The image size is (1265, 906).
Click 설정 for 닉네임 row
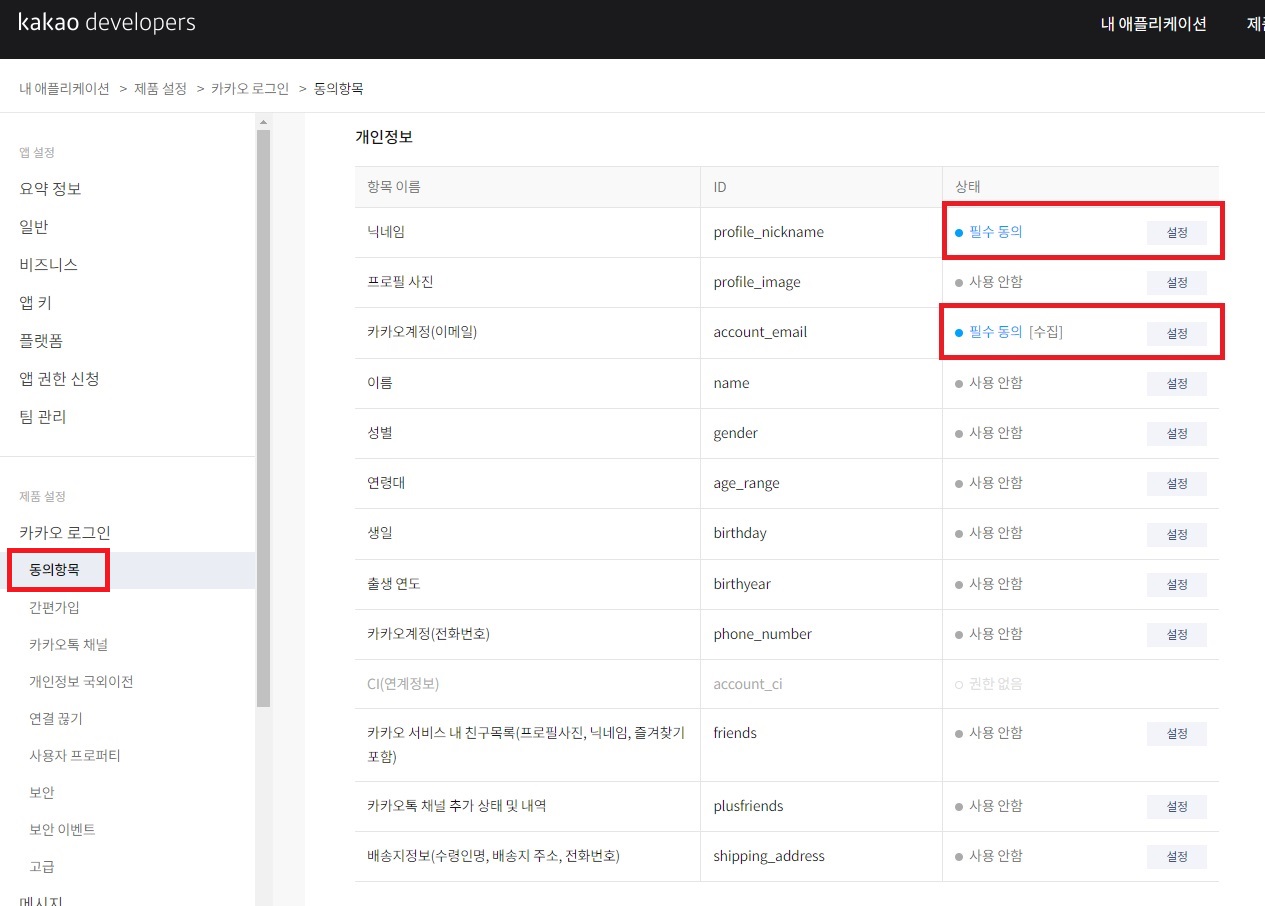pos(1177,232)
